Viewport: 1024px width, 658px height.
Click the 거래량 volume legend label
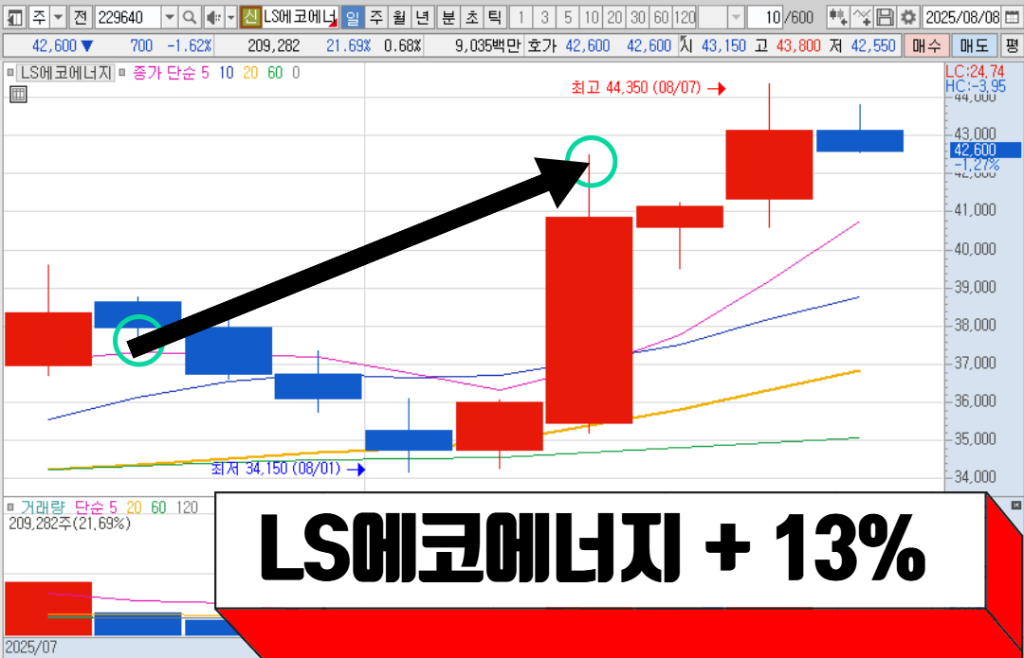coord(43,507)
